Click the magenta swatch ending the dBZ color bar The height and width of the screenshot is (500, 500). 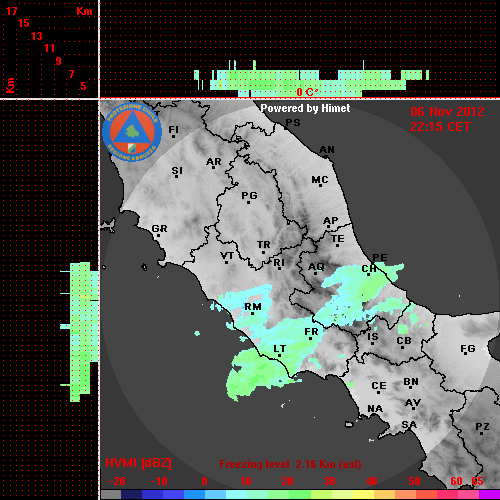click(489, 495)
